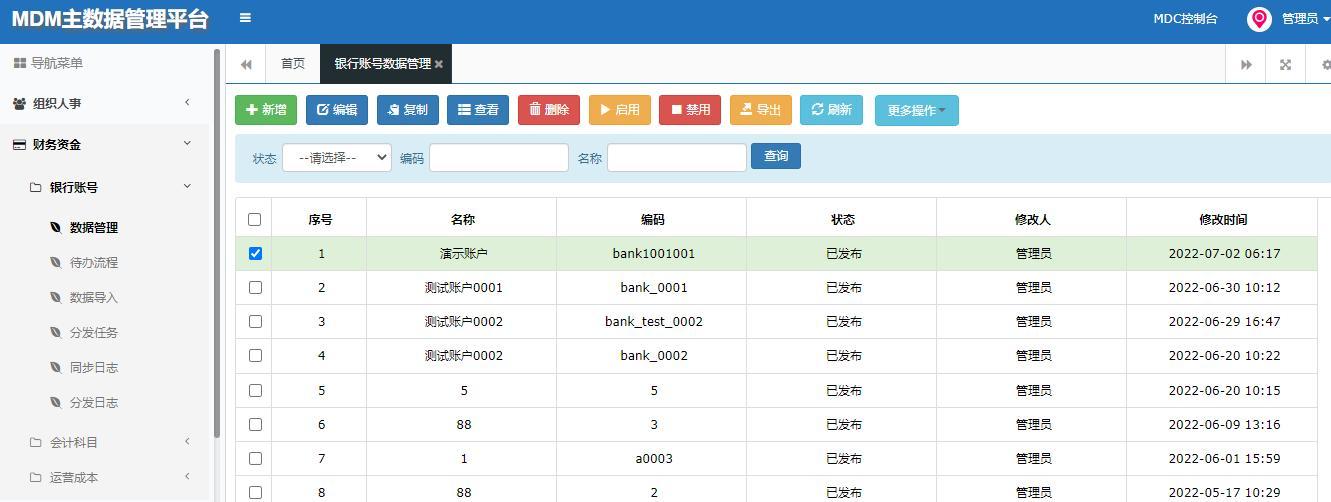Click the red 禁用 disable button
The height and width of the screenshot is (502, 1331).
(690, 110)
